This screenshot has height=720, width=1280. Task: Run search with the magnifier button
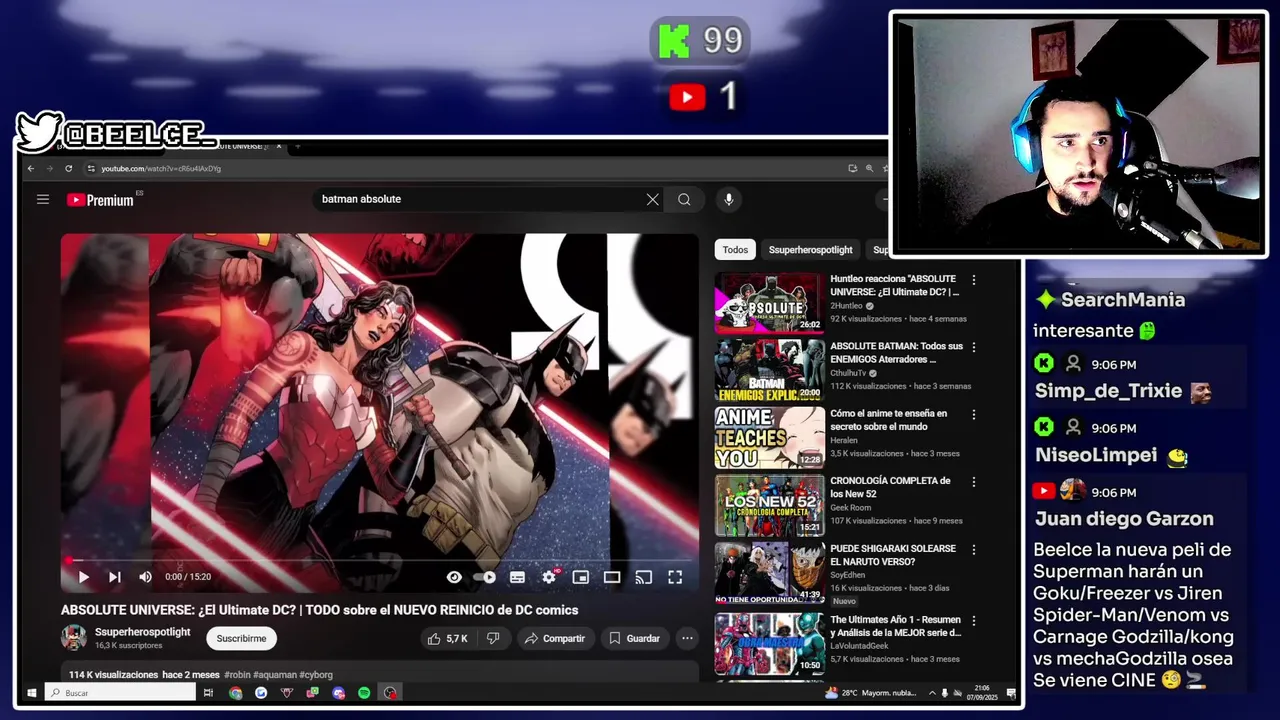[684, 199]
